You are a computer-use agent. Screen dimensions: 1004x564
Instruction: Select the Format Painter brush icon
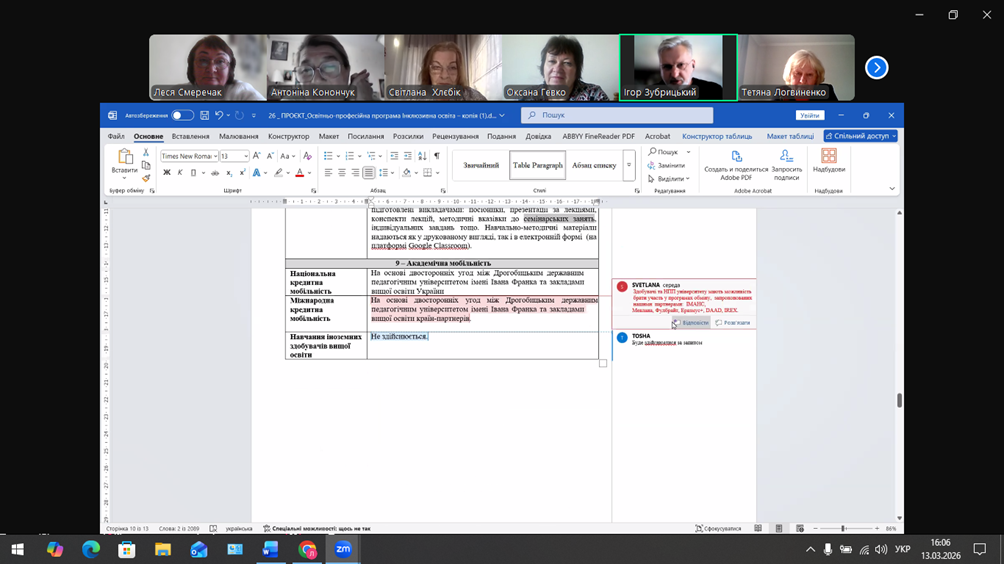[146, 179]
